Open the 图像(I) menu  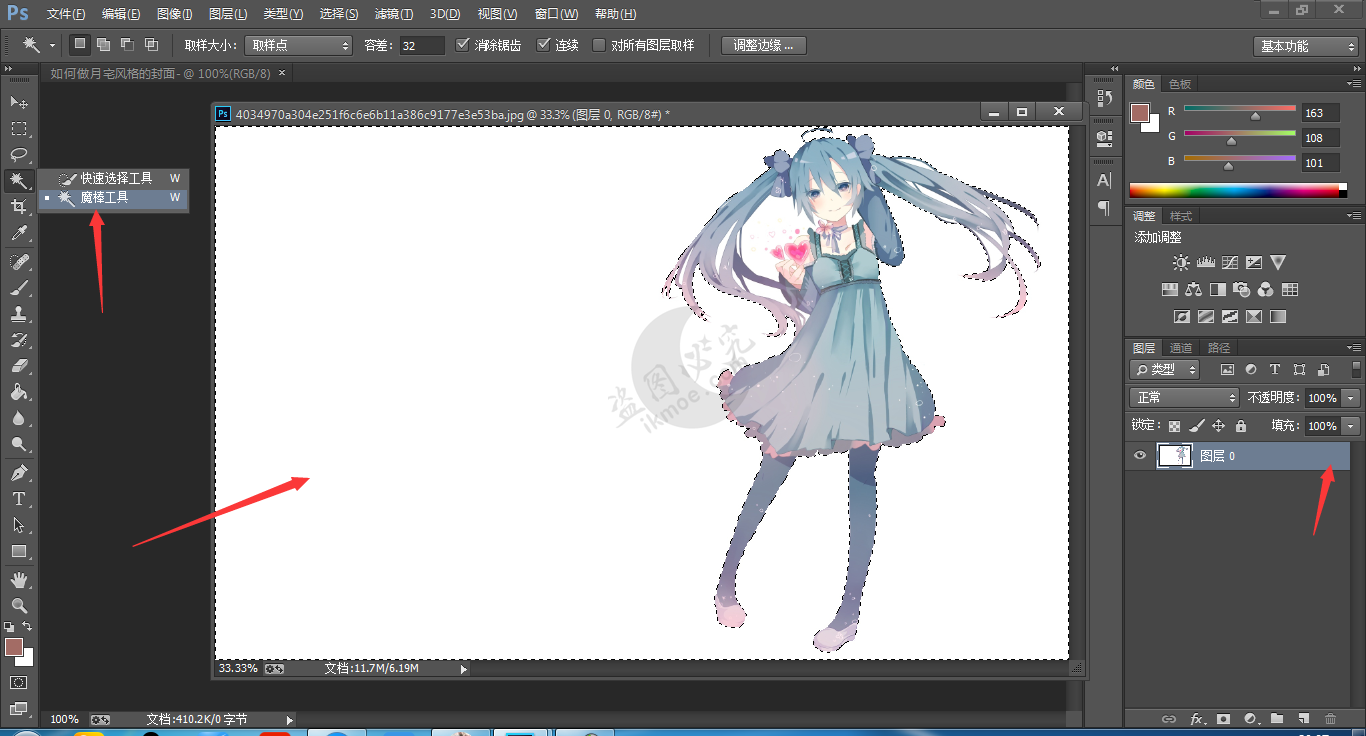(174, 14)
